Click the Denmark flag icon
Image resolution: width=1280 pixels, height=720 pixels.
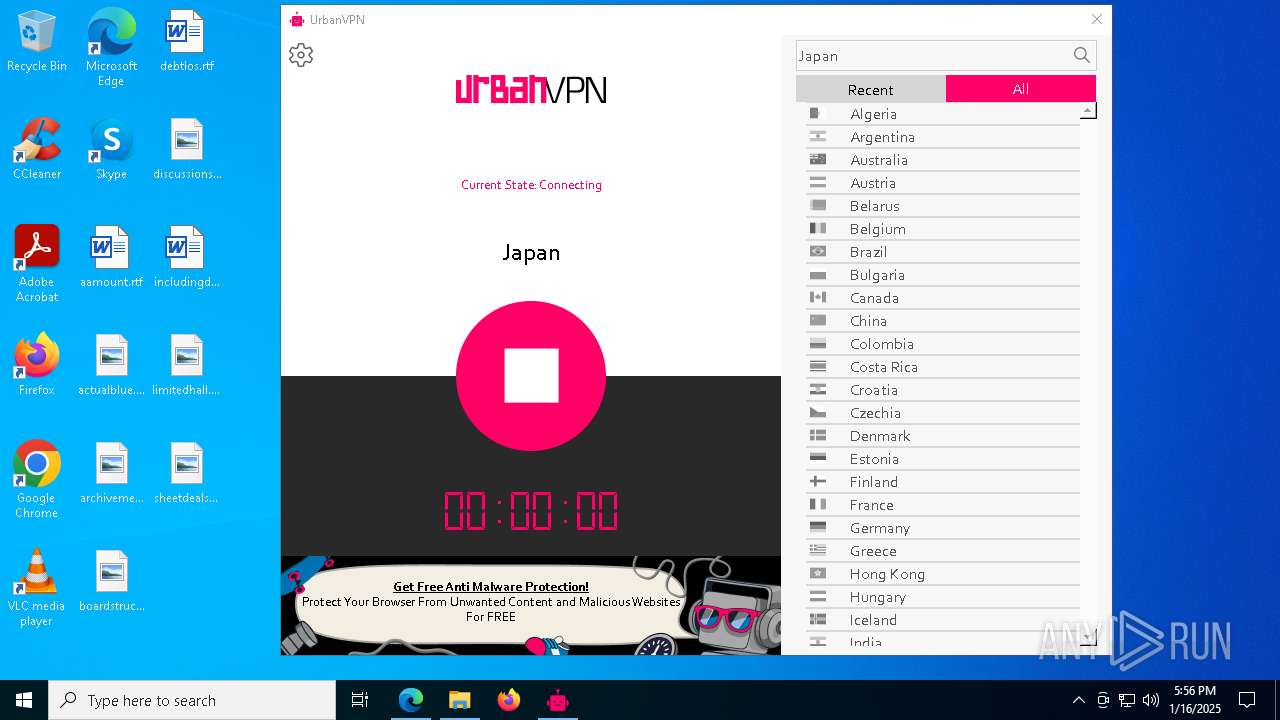click(818, 435)
